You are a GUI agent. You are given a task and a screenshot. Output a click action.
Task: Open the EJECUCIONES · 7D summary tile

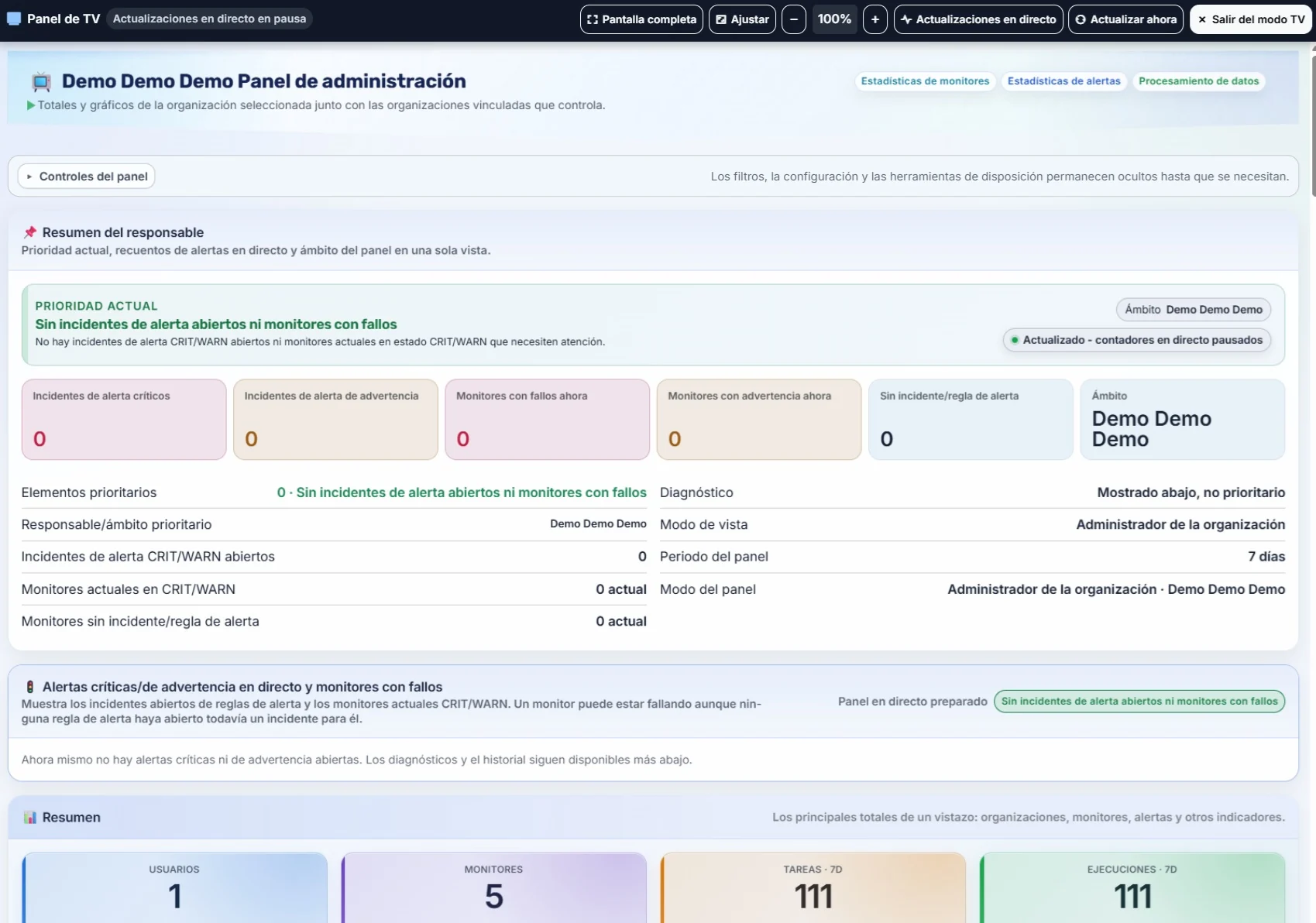click(1132, 887)
